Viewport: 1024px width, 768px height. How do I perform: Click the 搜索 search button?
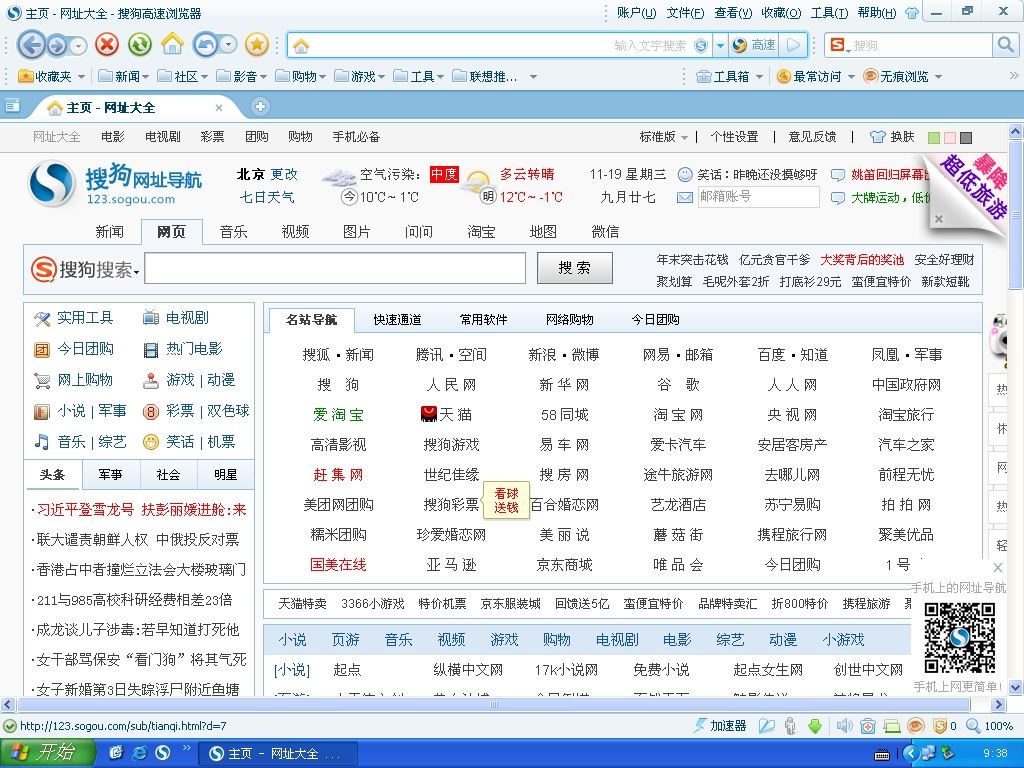[x=575, y=268]
